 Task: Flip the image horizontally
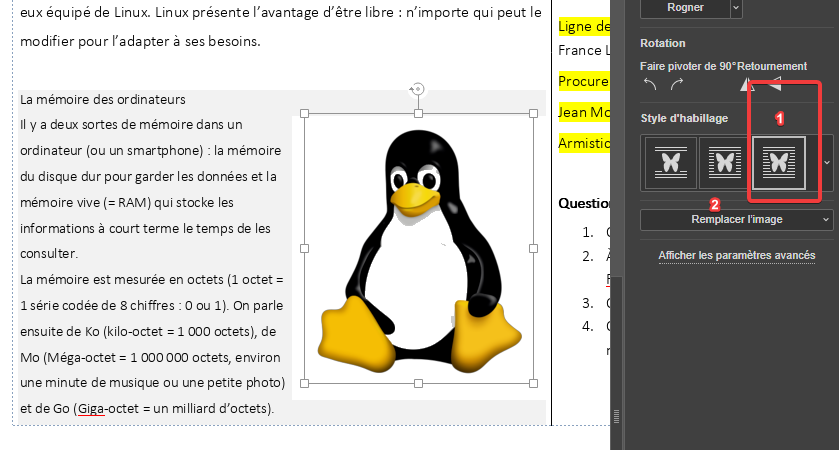click(747, 84)
